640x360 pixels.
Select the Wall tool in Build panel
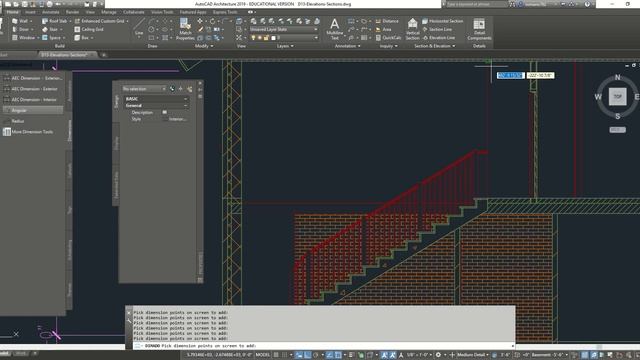point(20,21)
